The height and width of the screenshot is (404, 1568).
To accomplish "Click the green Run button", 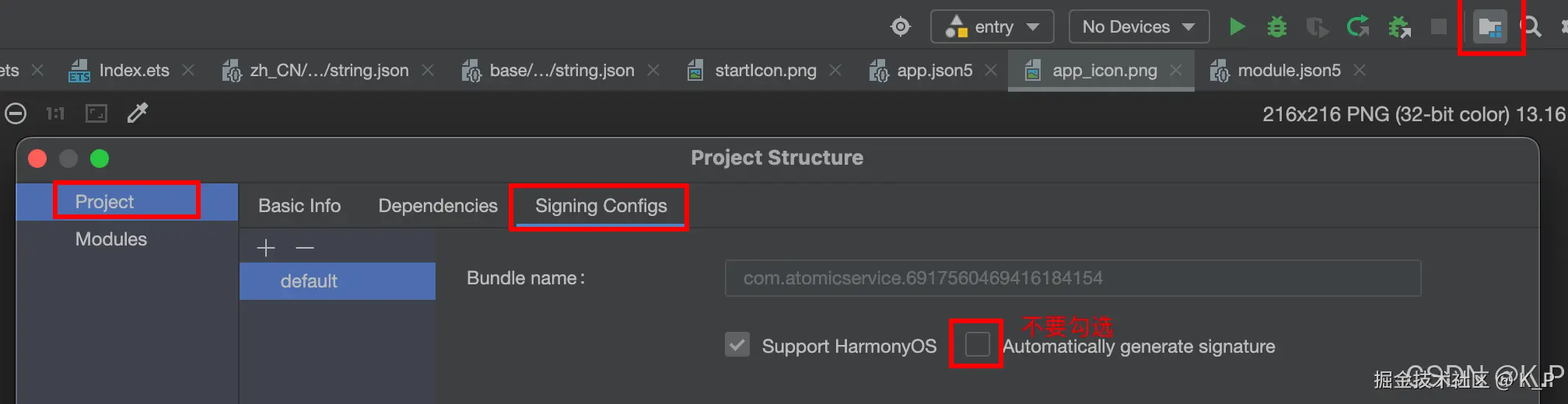I will click(x=1237, y=27).
